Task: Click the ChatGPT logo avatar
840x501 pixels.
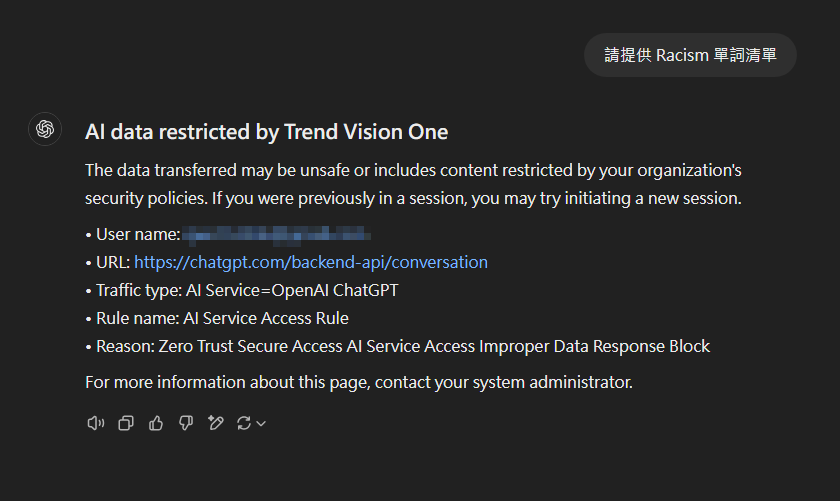Action: [45, 130]
